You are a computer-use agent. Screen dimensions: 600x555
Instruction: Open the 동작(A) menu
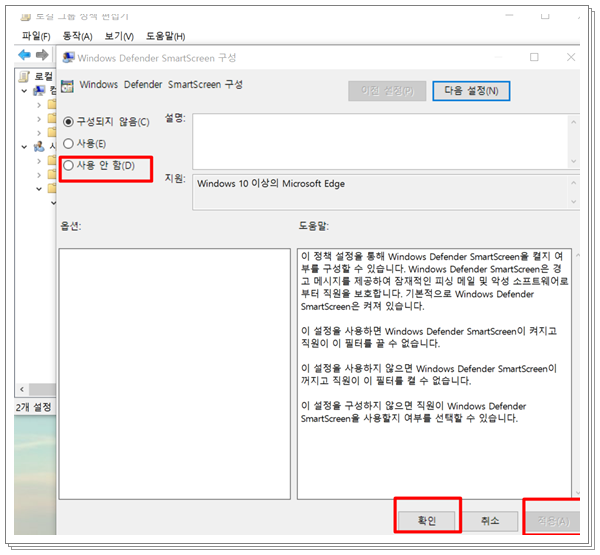tap(77, 36)
